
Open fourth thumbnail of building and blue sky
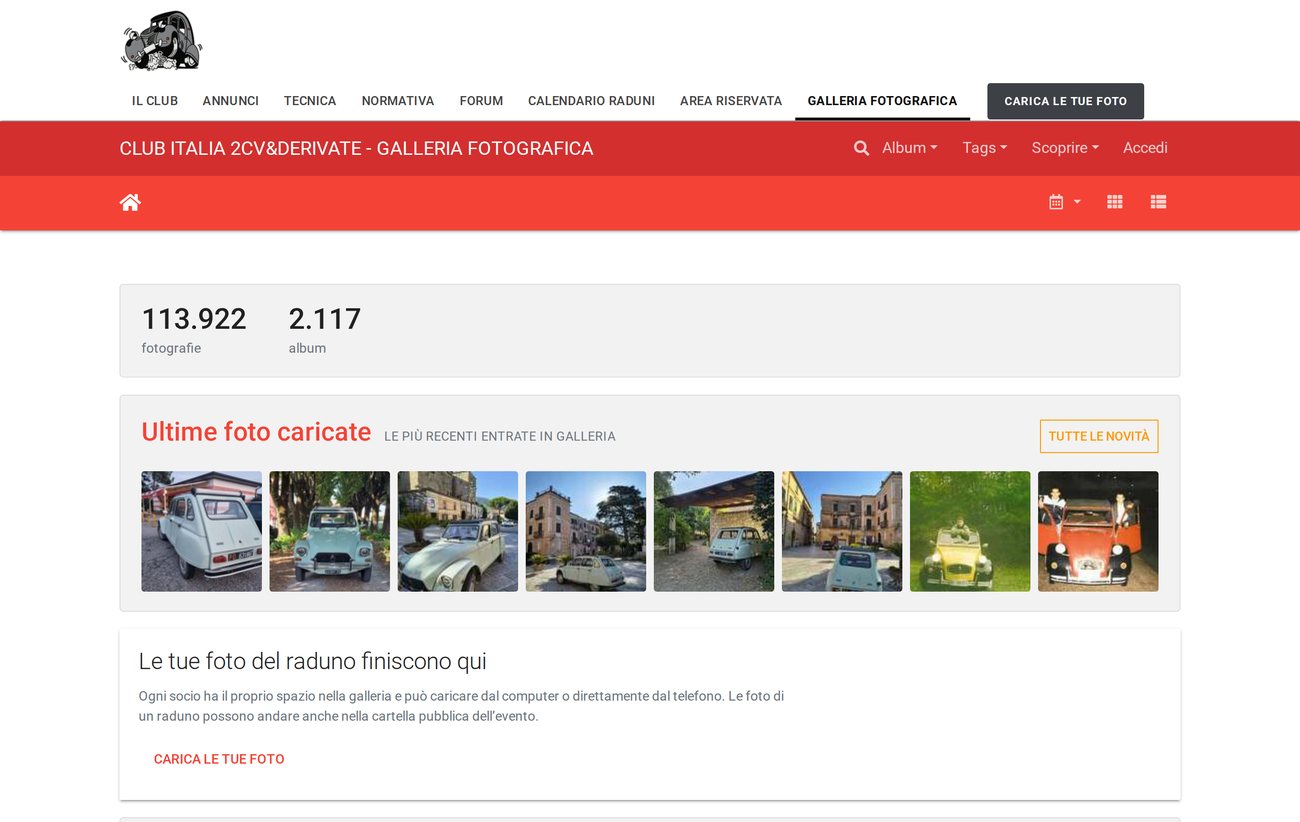coord(585,531)
